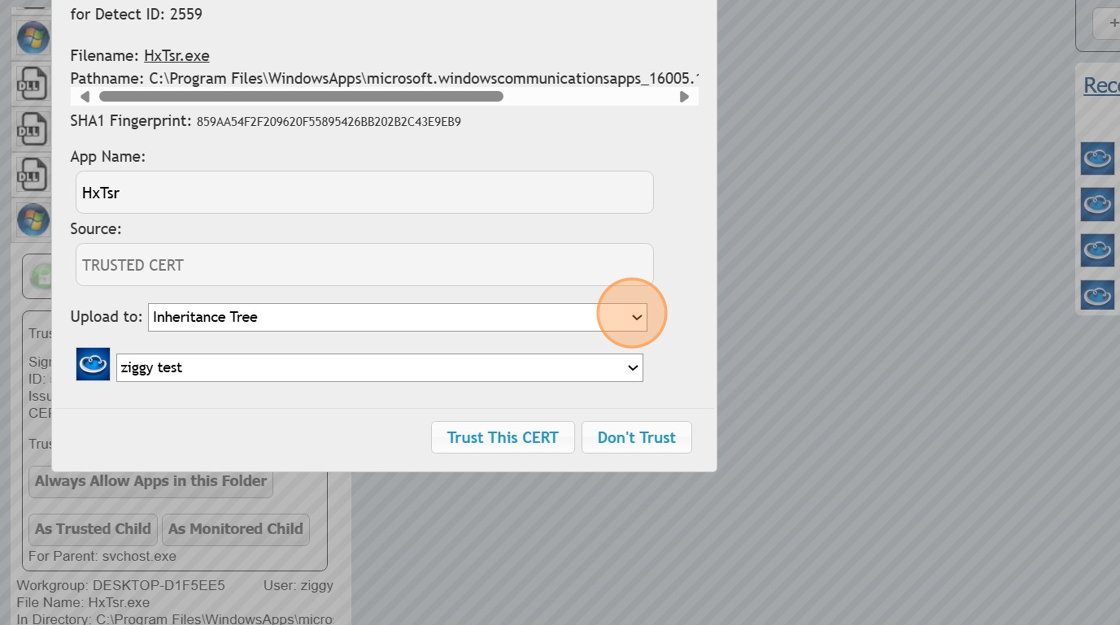Click the pathname scrollbar left arrow
1120x625 pixels.
click(84, 97)
